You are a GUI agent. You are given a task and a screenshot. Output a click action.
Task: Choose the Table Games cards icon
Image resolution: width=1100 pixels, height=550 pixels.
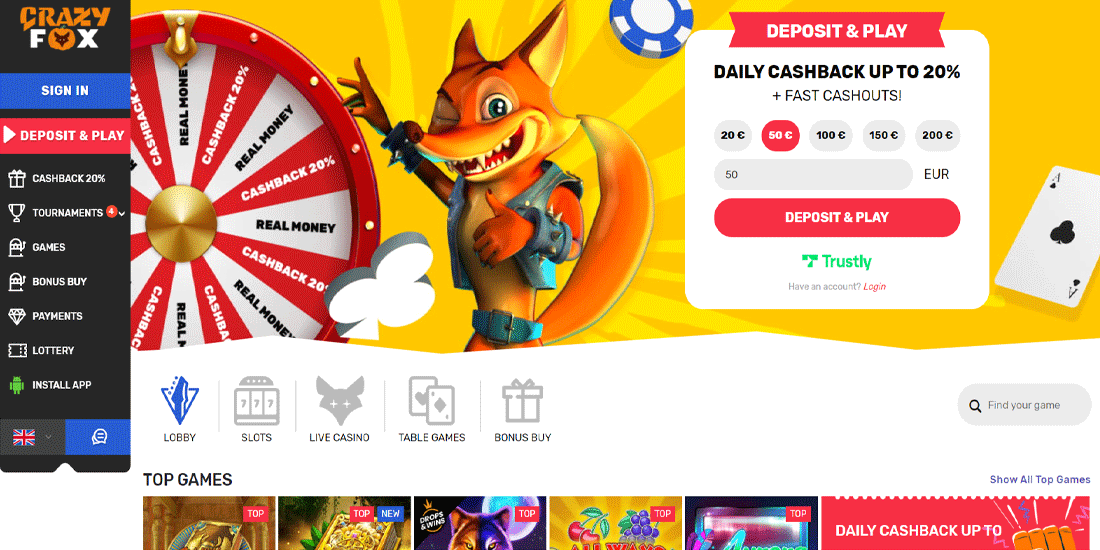431,401
